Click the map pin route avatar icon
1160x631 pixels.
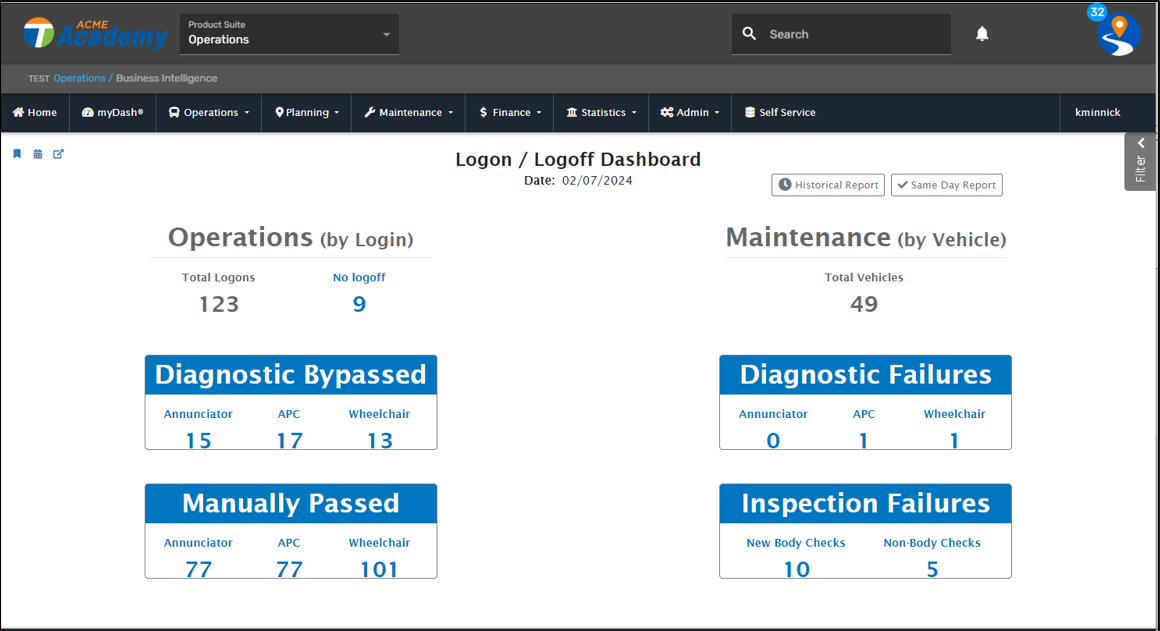[x=1118, y=35]
